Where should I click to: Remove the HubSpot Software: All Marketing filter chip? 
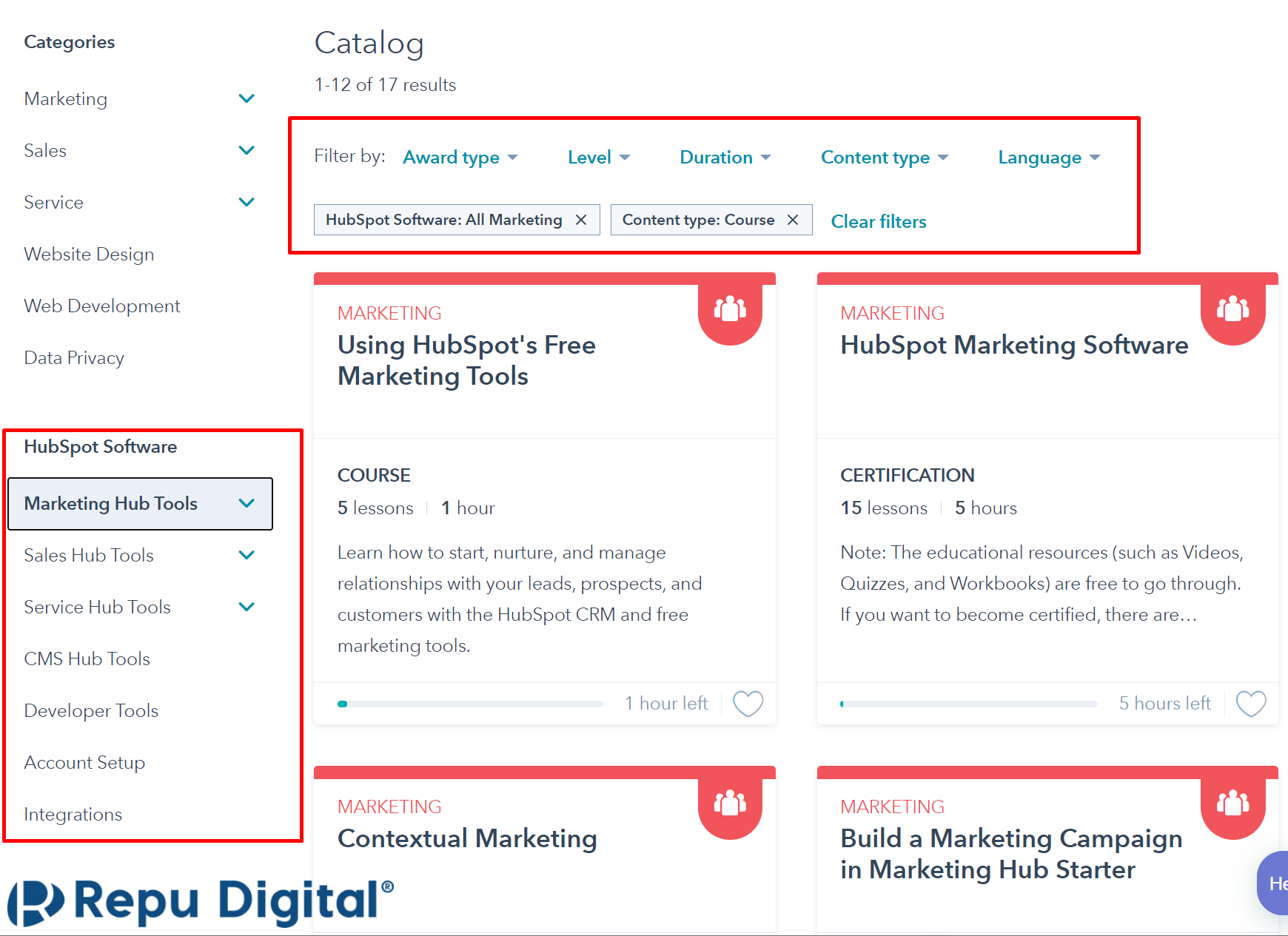[x=581, y=220]
